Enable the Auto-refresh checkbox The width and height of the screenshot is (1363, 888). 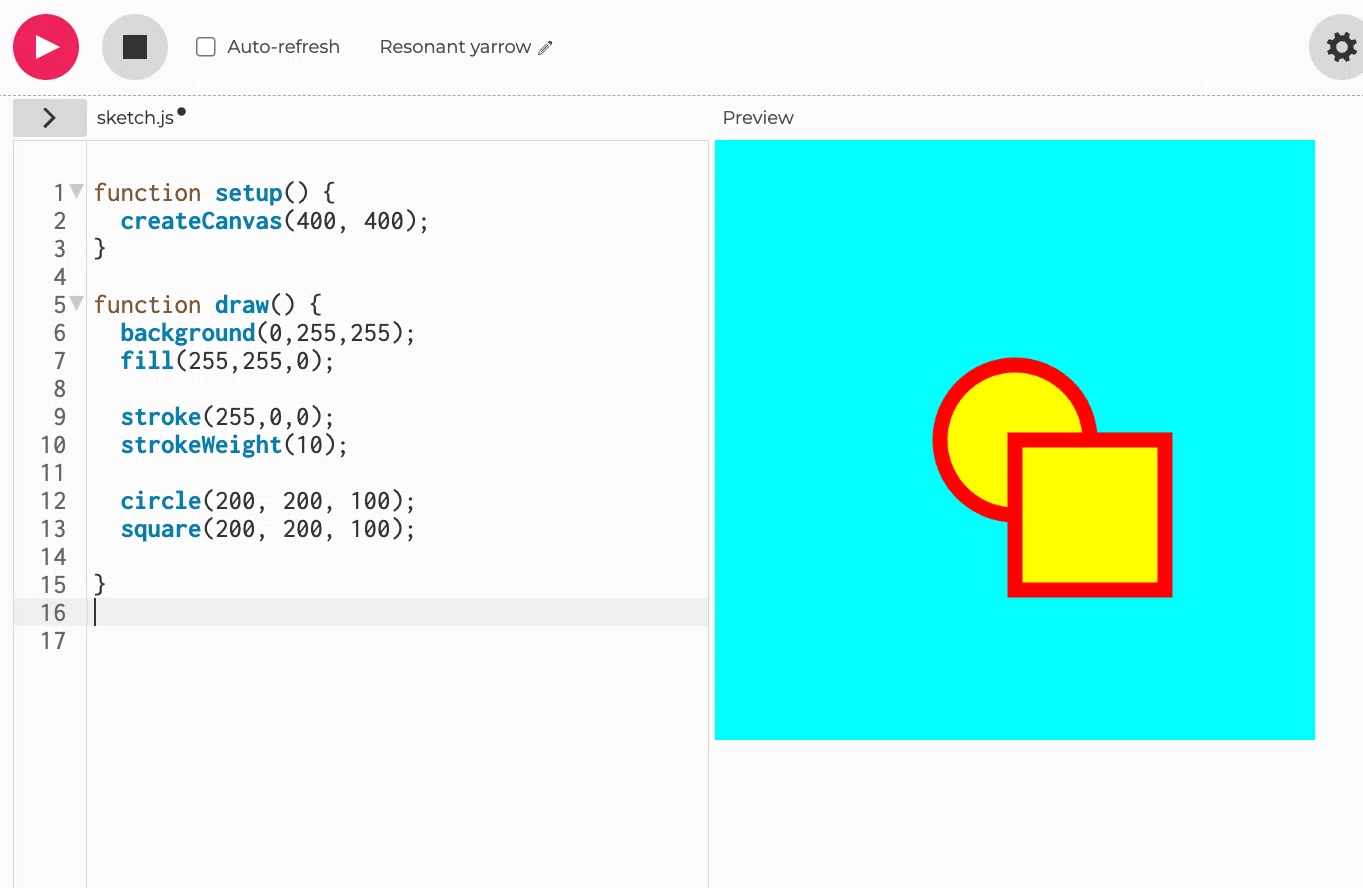click(x=206, y=47)
